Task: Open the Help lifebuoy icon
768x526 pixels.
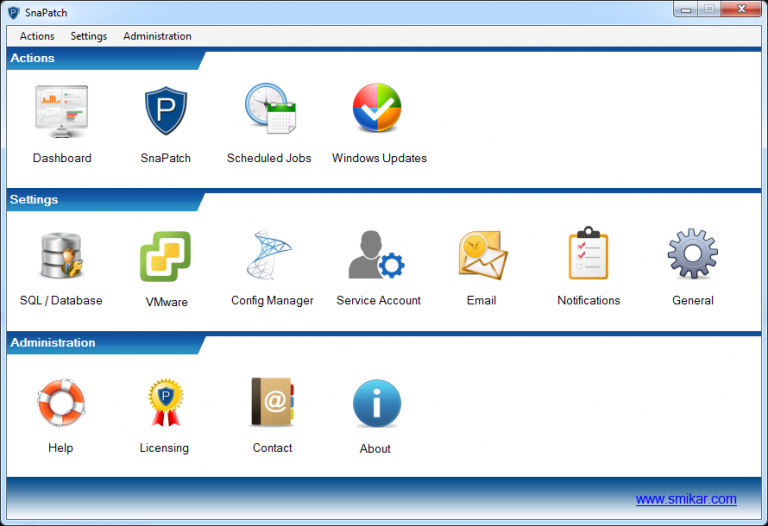Action: tap(62, 403)
